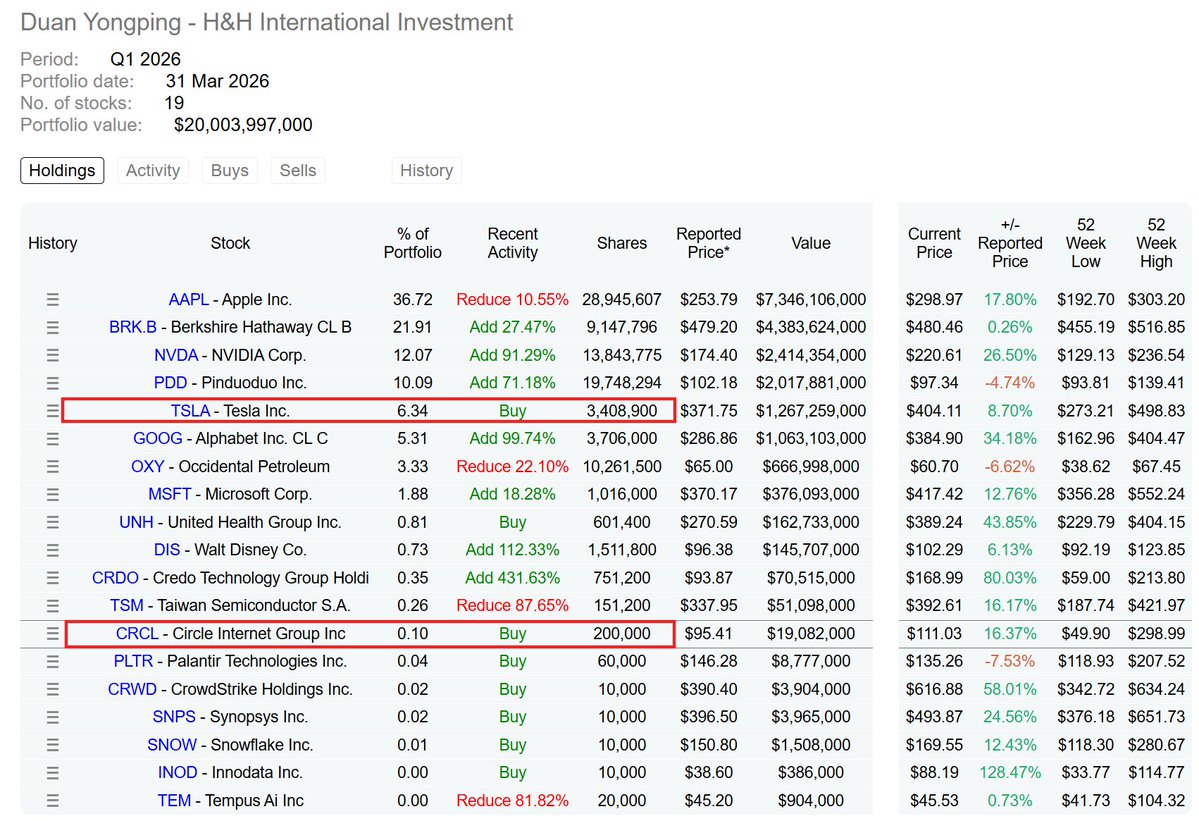
Task: Select the 'Recent Activity' column header
Action: click(512, 243)
